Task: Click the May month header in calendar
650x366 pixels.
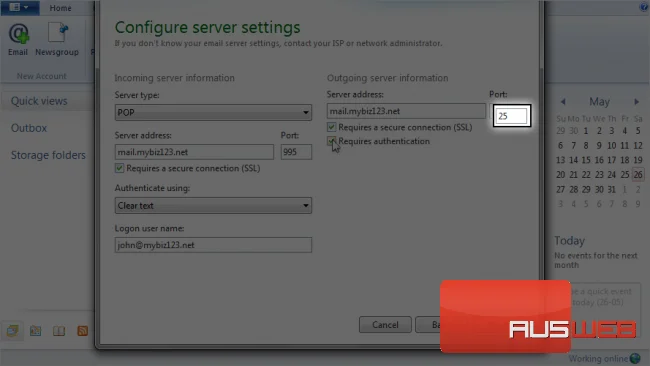Action: 599,102
